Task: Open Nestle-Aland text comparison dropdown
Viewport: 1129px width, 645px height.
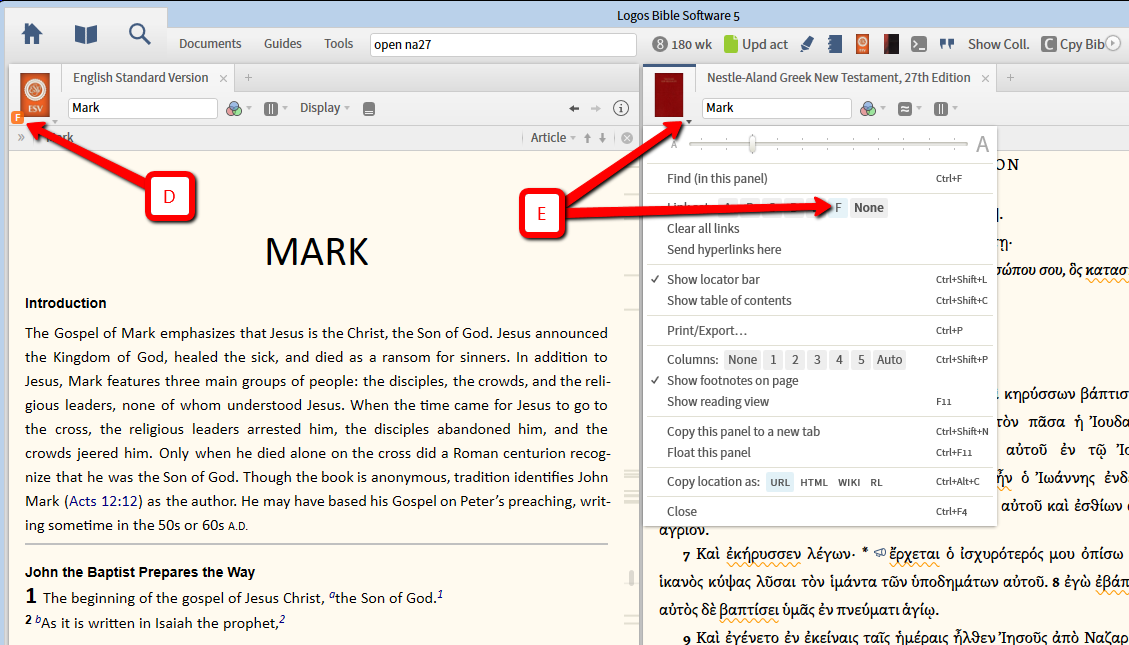Action: 909,109
